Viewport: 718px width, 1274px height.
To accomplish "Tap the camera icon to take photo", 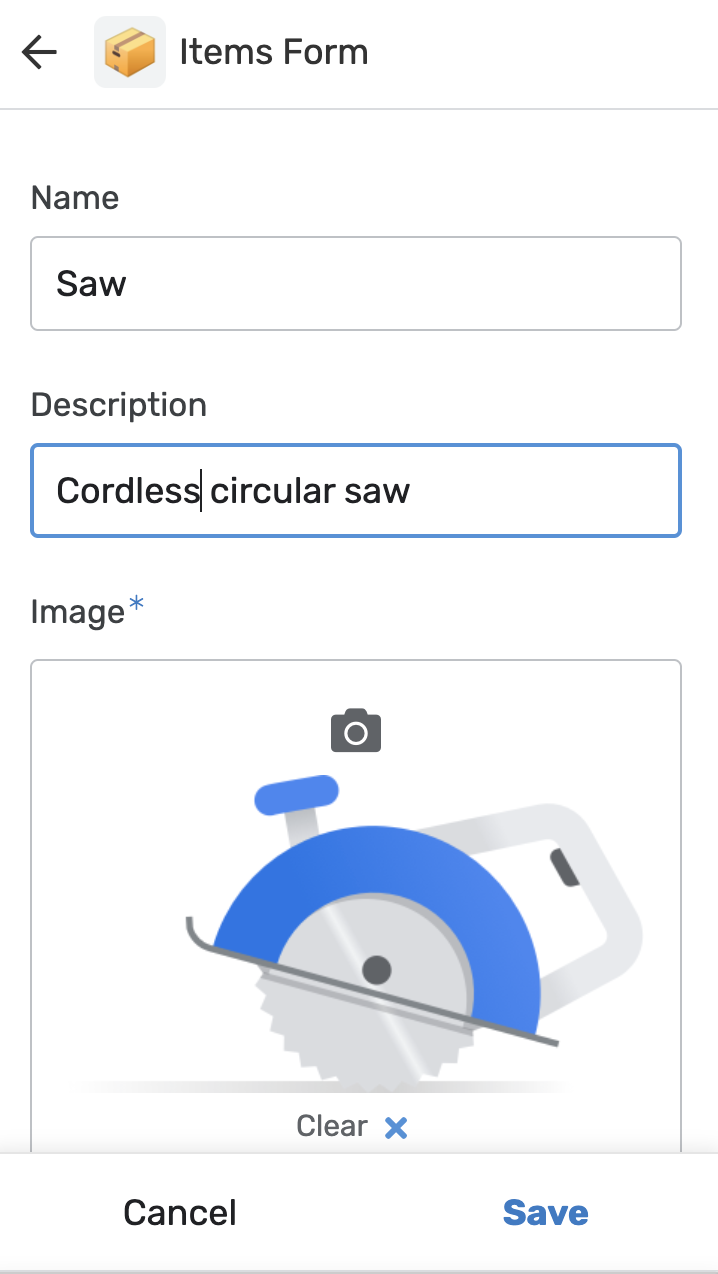I will [356, 732].
